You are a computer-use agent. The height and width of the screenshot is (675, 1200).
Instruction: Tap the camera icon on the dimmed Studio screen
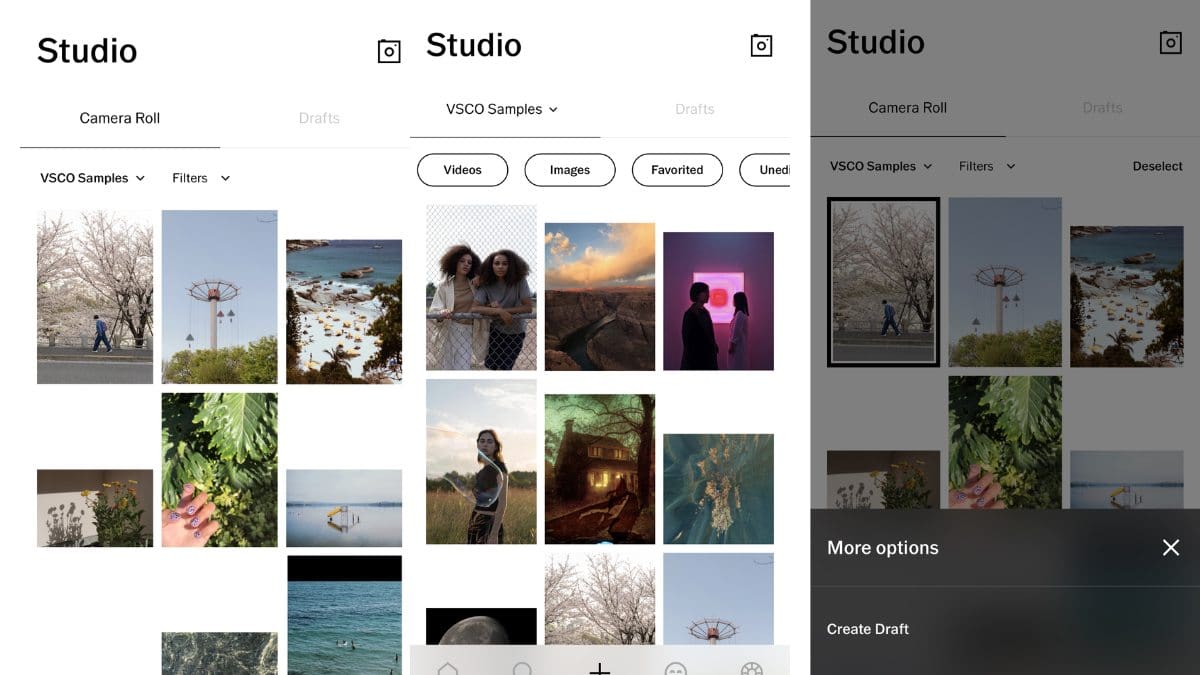[x=1170, y=42]
